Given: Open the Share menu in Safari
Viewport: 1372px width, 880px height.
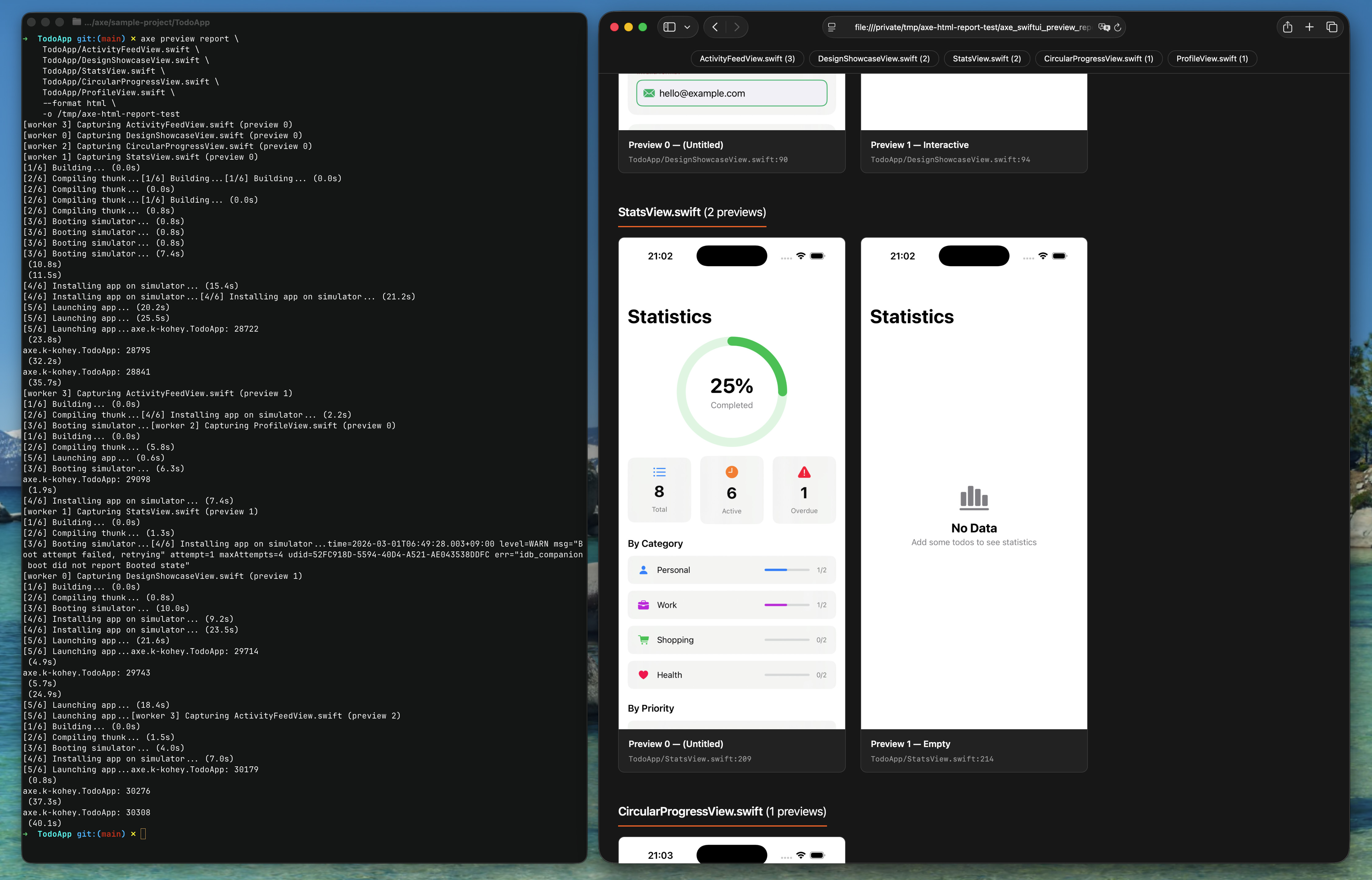Looking at the screenshot, I should [1287, 27].
